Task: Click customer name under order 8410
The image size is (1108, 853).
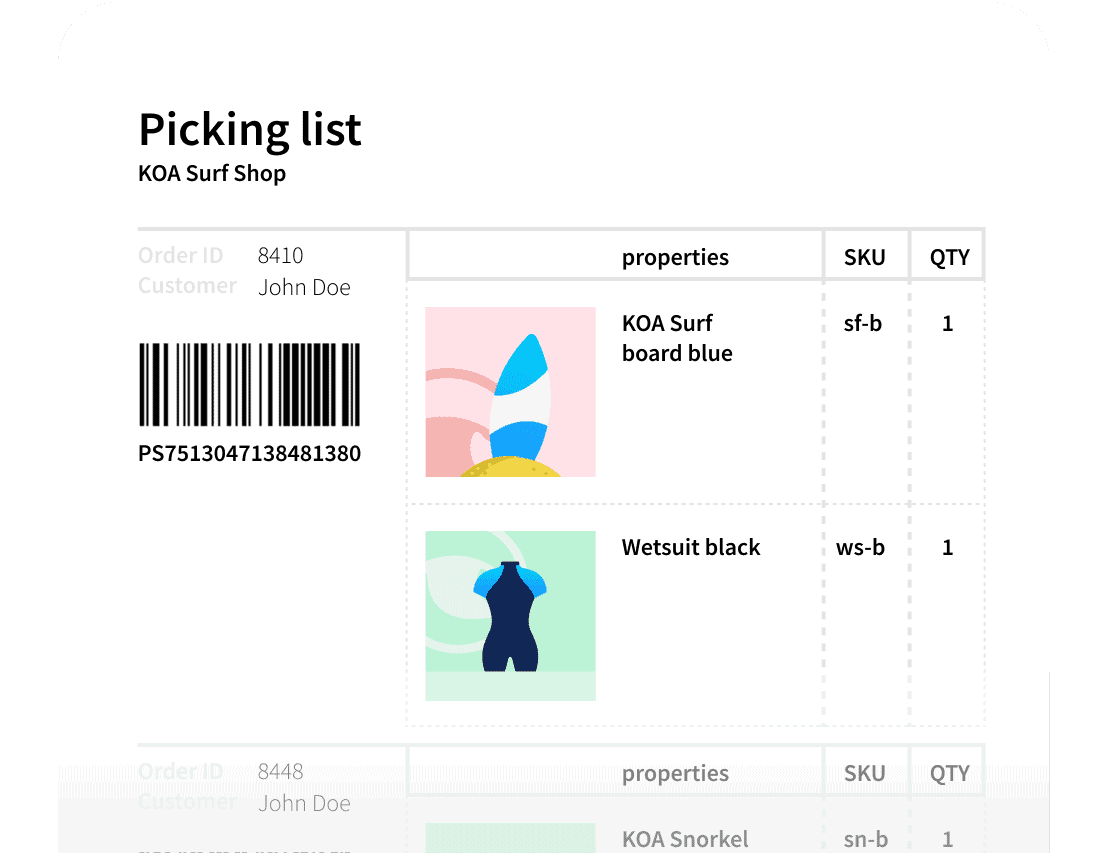Action: point(304,288)
